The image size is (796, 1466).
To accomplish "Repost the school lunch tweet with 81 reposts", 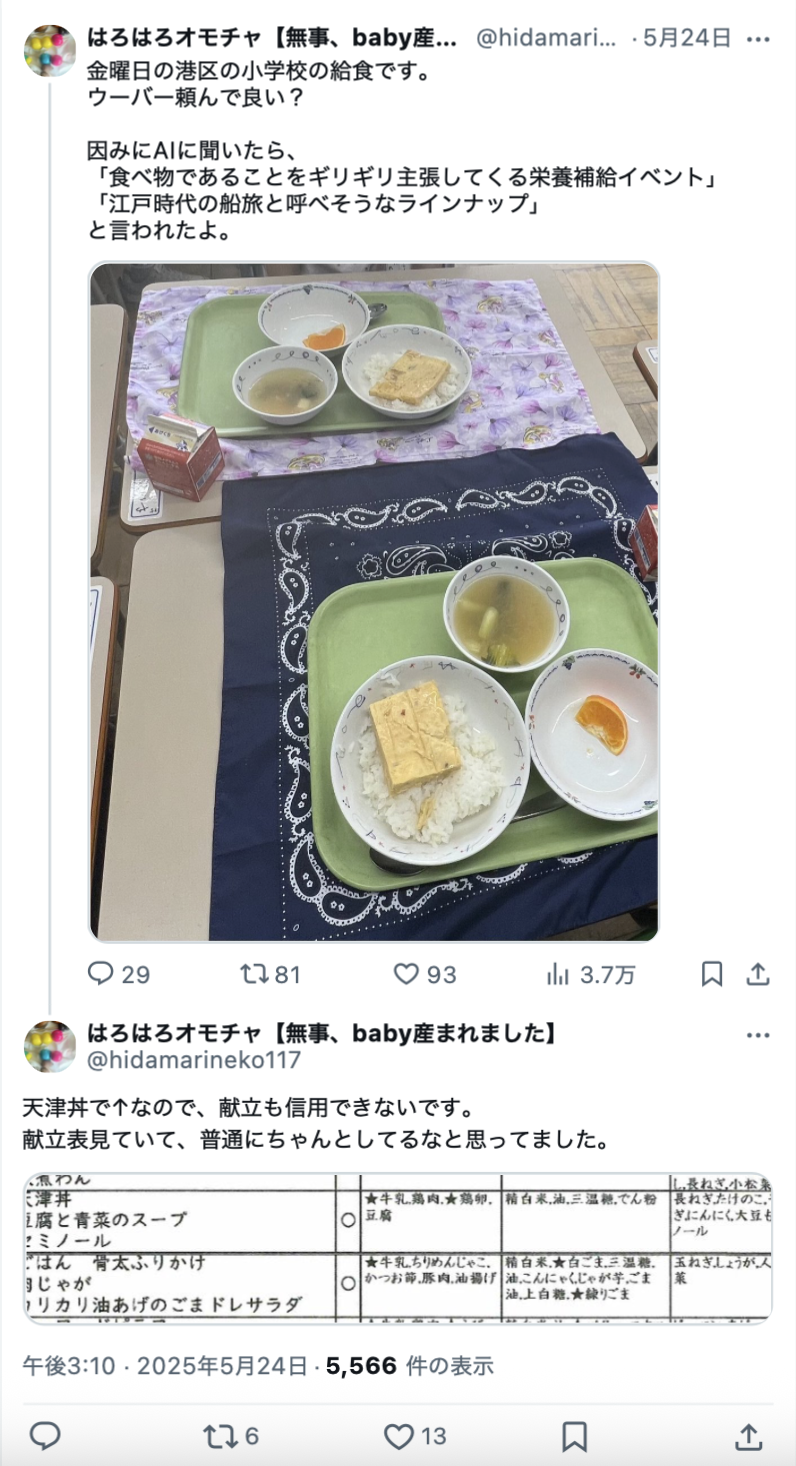I will coord(270,974).
